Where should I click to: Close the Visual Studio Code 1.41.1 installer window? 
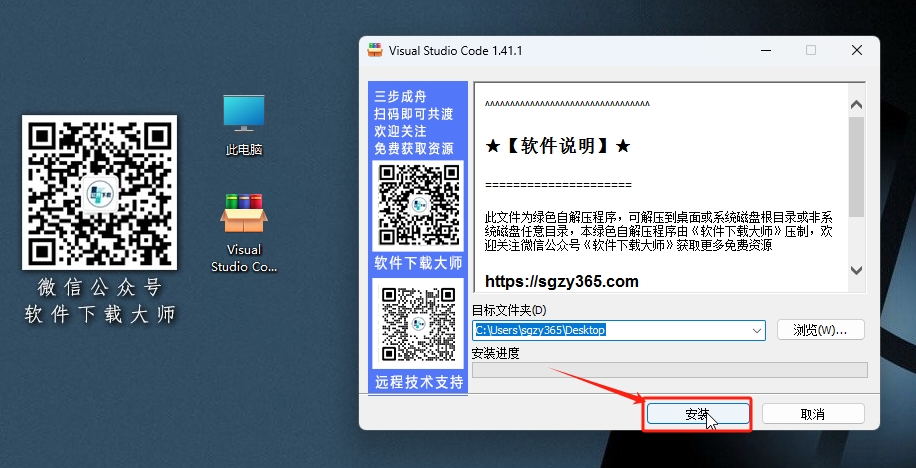pos(856,50)
